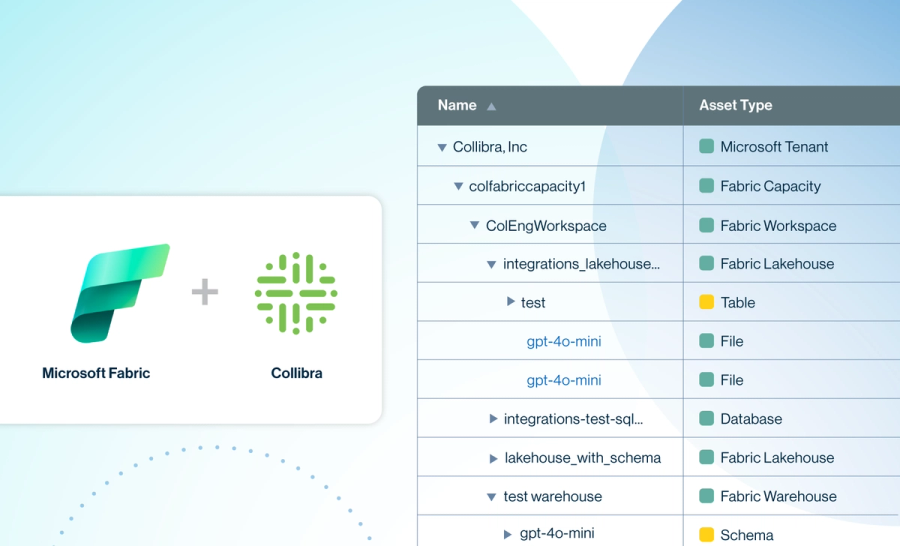Click the green icon in lakehouse_with_schema row
Image resolution: width=900 pixels, height=546 pixels.
[707, 457]
